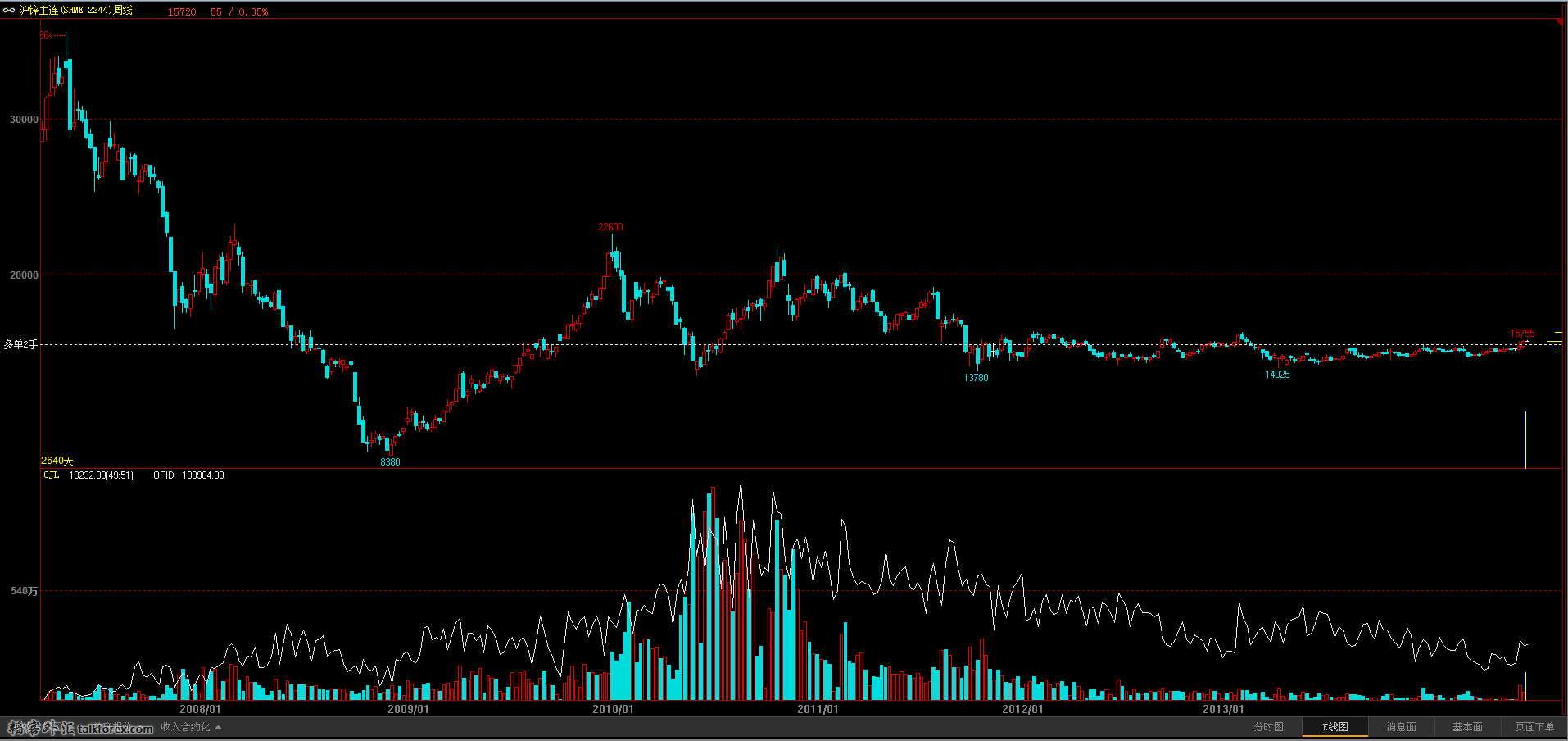The width and height of the screenshot is (1568, 741).
Task: Click the 收入合约化 label in the bottom bar
Action: (x=185, y=727)
